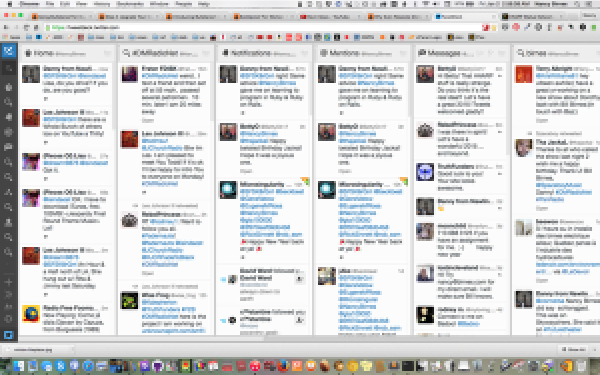Click the blue New Tweet compose icon
Viewport: 600px width, 375px height.
tap(8, 51)
